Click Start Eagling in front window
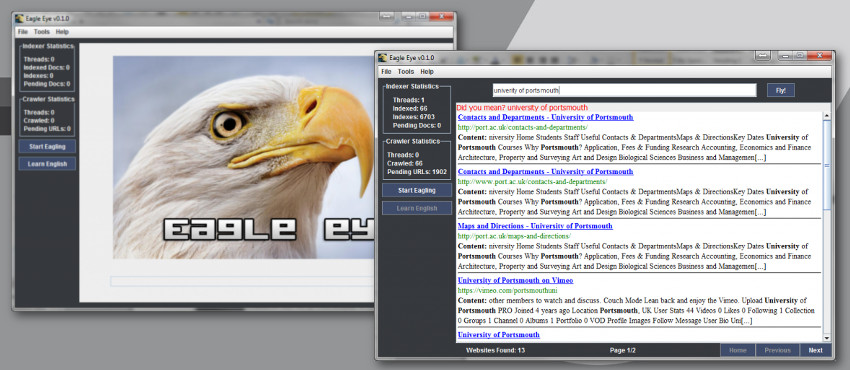The height and width of the screenshot is (370, 850). [x=416, y=190]
